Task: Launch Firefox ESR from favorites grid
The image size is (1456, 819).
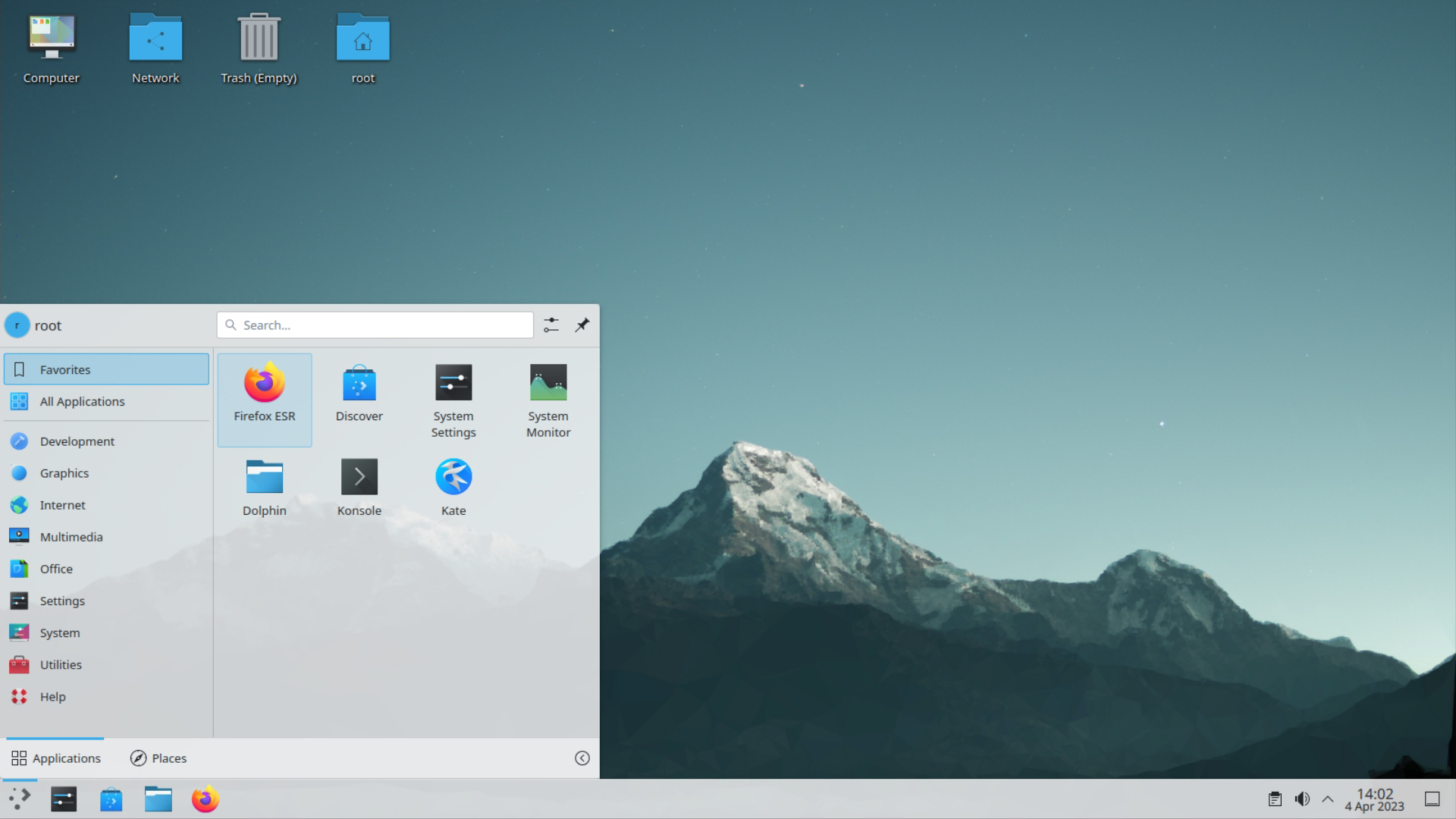Action: (264, 397)
